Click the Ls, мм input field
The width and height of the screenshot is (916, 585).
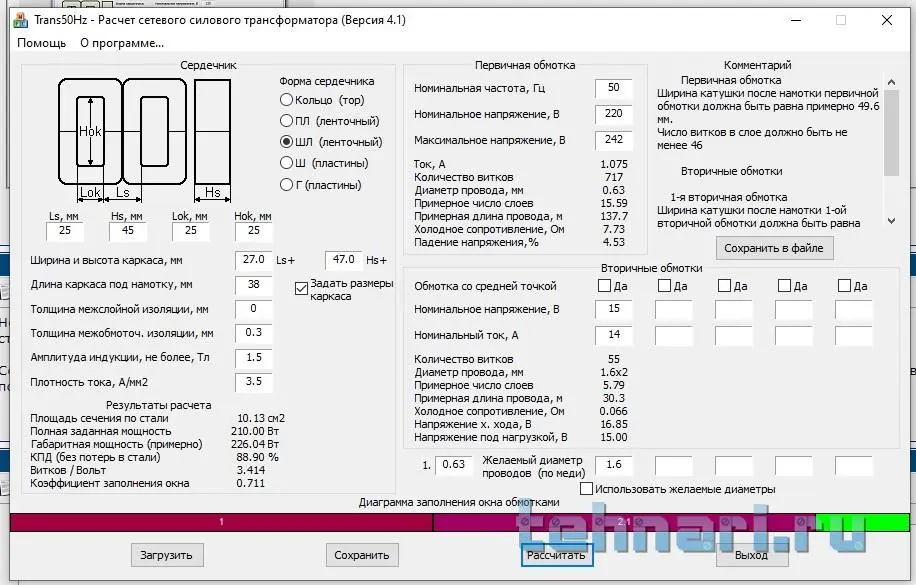[x=65, y=231]
